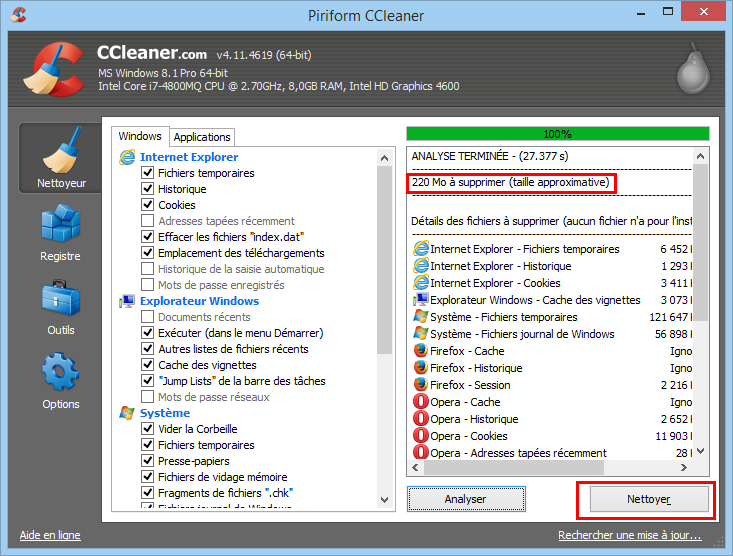Click Firefox icon for Historique result
The image size is (733, 556).
point(421,367)
